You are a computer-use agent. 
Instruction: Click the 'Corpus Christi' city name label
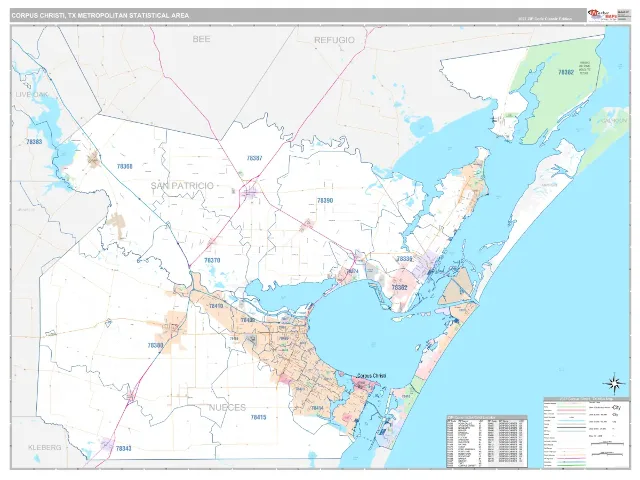pyautogui.click(x=371, y=376)
